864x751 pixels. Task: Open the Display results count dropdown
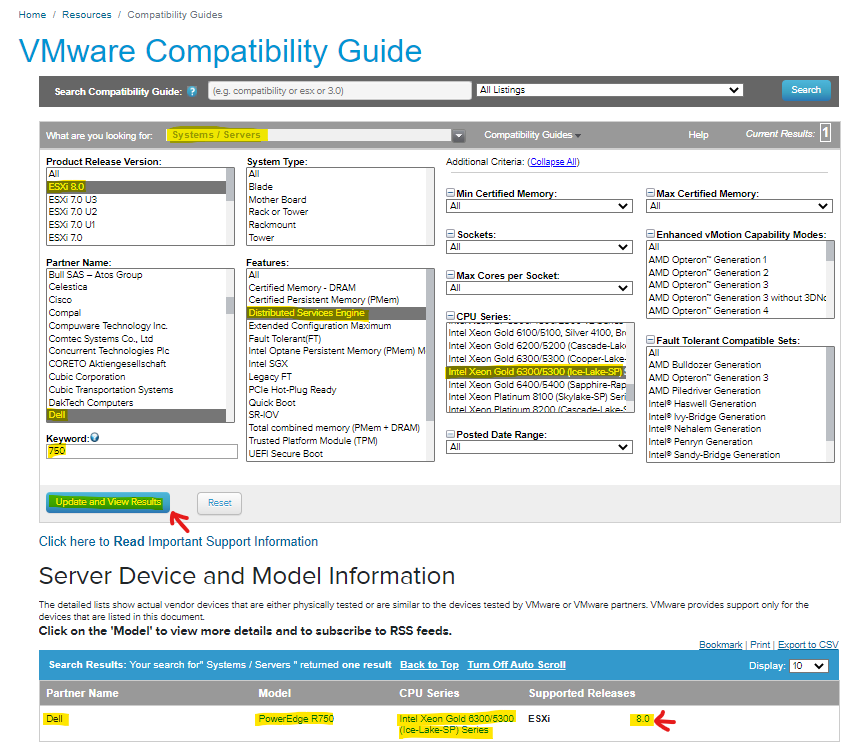coord(808,666)
